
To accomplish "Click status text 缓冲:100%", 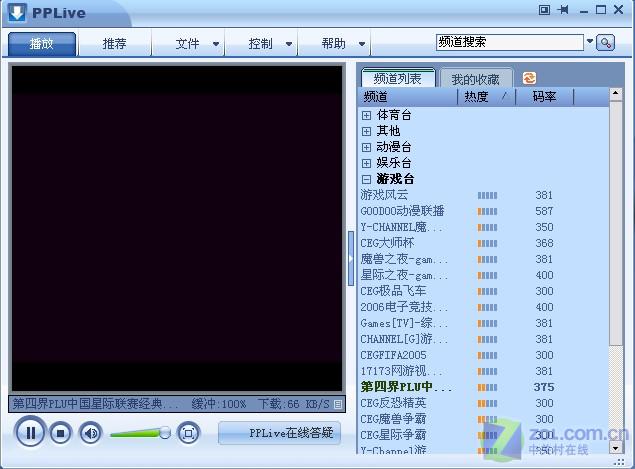I will (219, 404).
